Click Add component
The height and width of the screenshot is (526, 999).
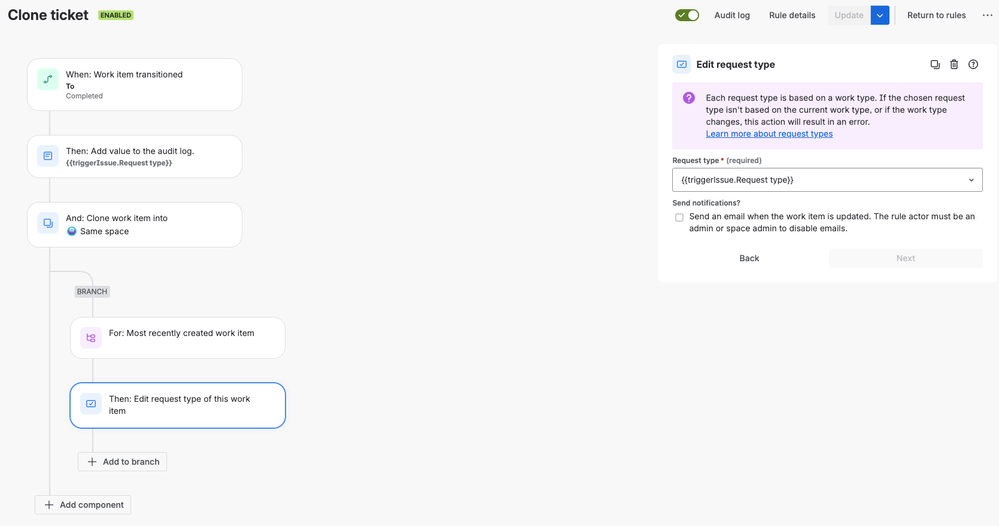tap(83, 505)
